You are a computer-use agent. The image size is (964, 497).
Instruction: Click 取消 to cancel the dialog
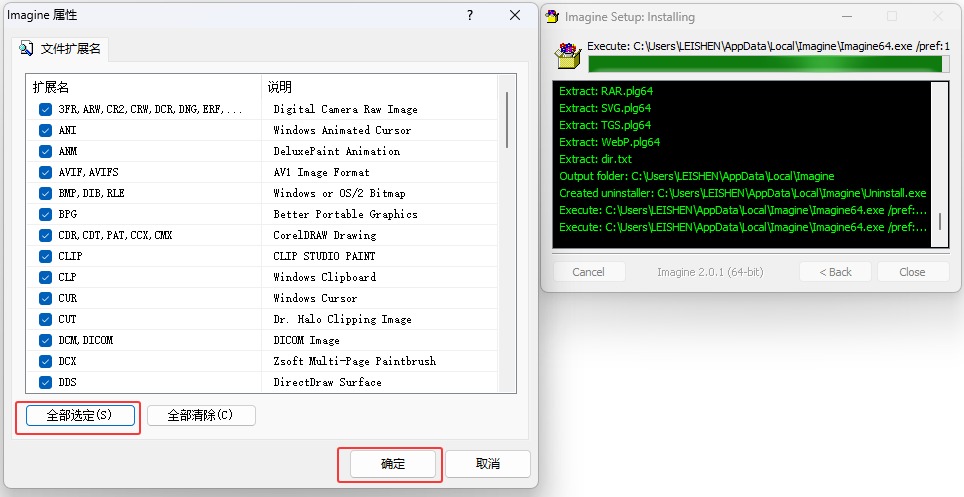488,464
